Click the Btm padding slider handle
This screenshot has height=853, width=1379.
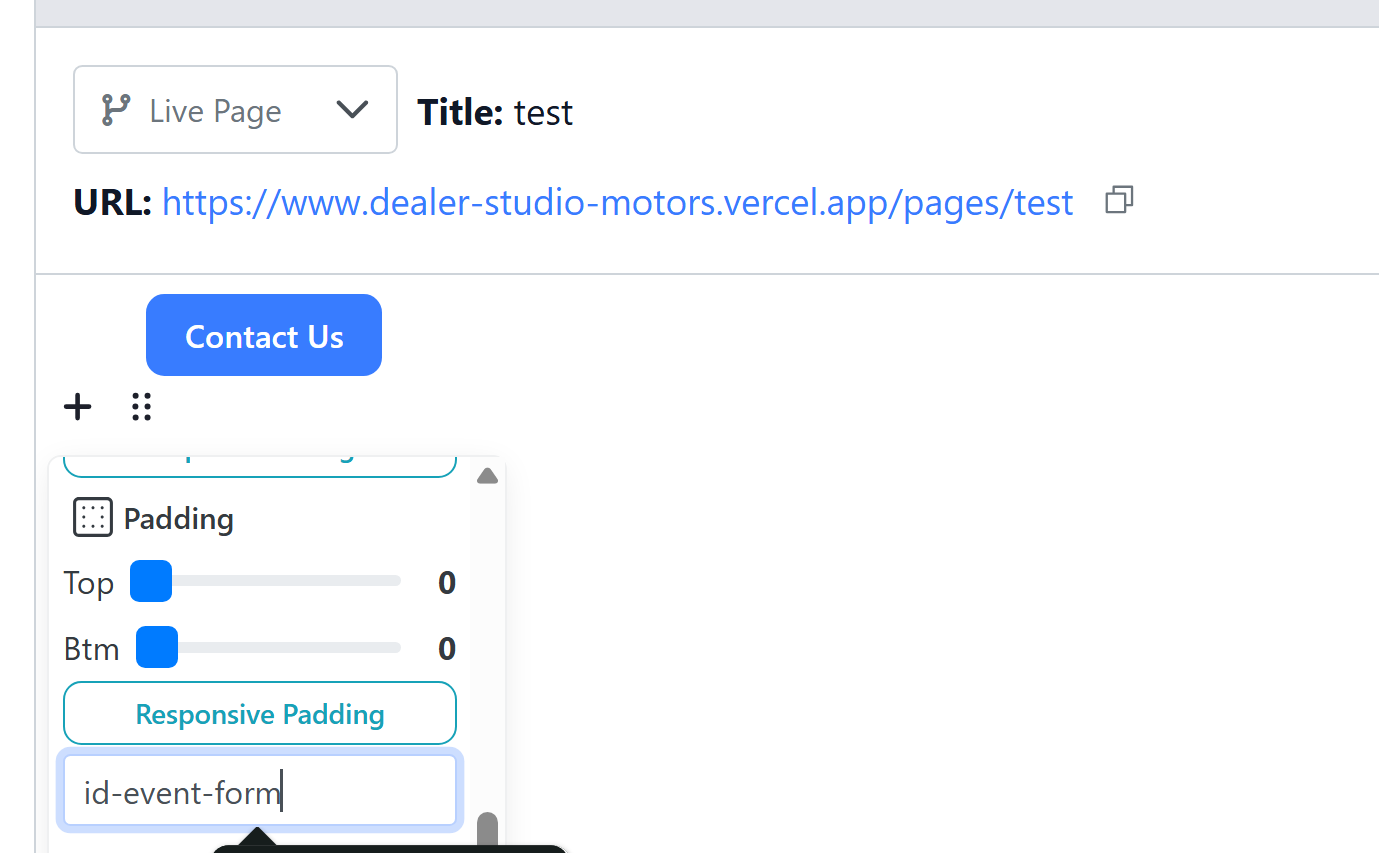tap(157, 647)
